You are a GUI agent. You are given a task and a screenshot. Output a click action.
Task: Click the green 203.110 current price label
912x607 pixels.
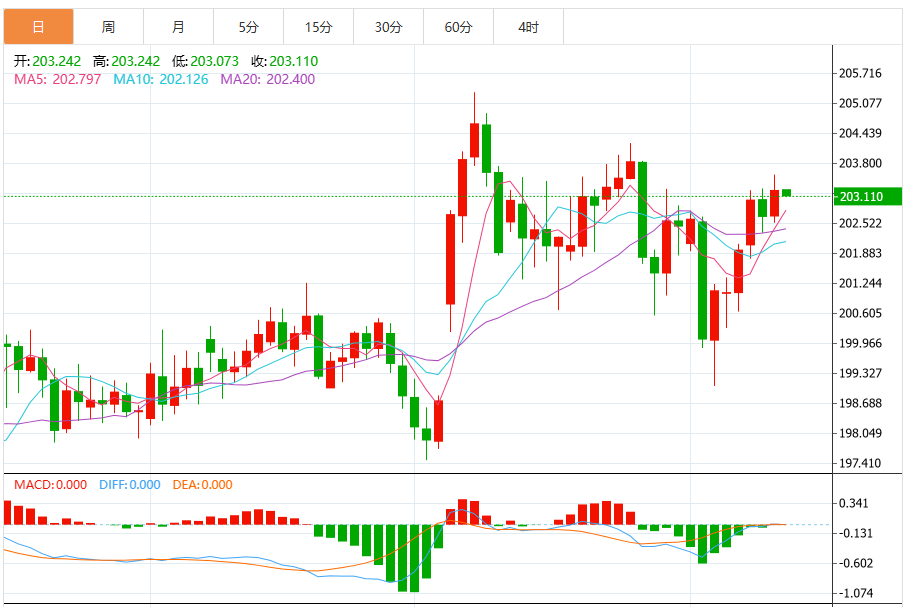tap(868, 197)
